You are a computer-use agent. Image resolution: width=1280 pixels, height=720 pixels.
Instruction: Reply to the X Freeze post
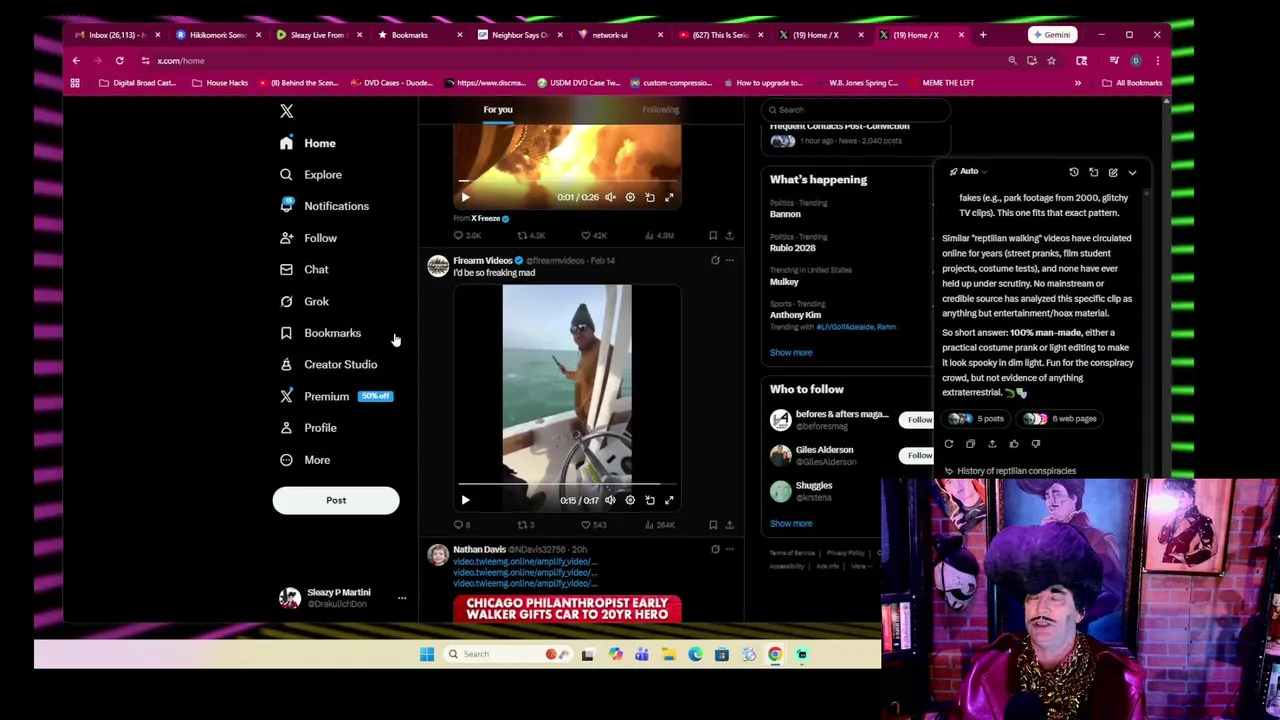467,236
